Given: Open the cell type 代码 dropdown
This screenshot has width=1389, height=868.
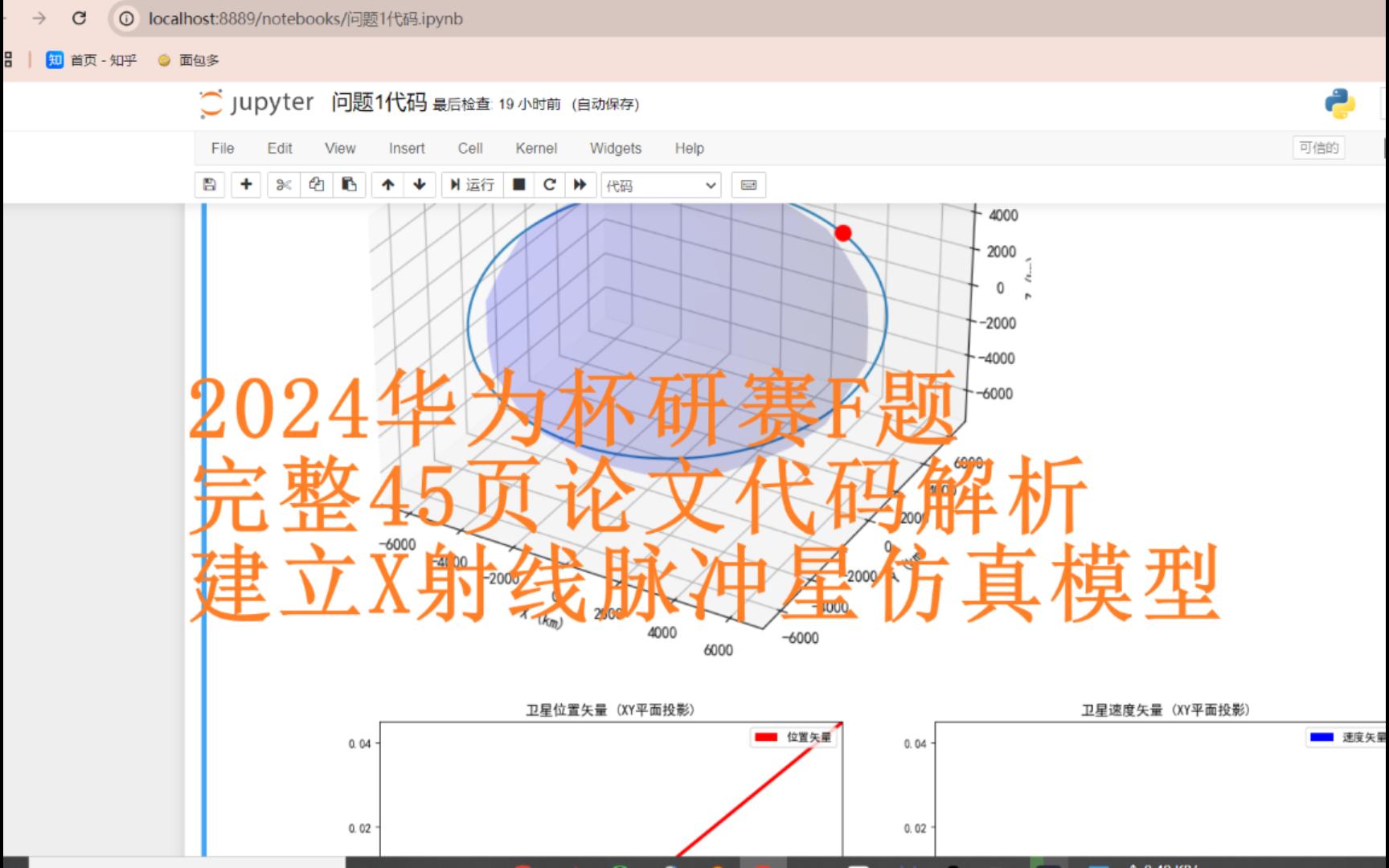Looking at the screenshot, I should point(661,186).
